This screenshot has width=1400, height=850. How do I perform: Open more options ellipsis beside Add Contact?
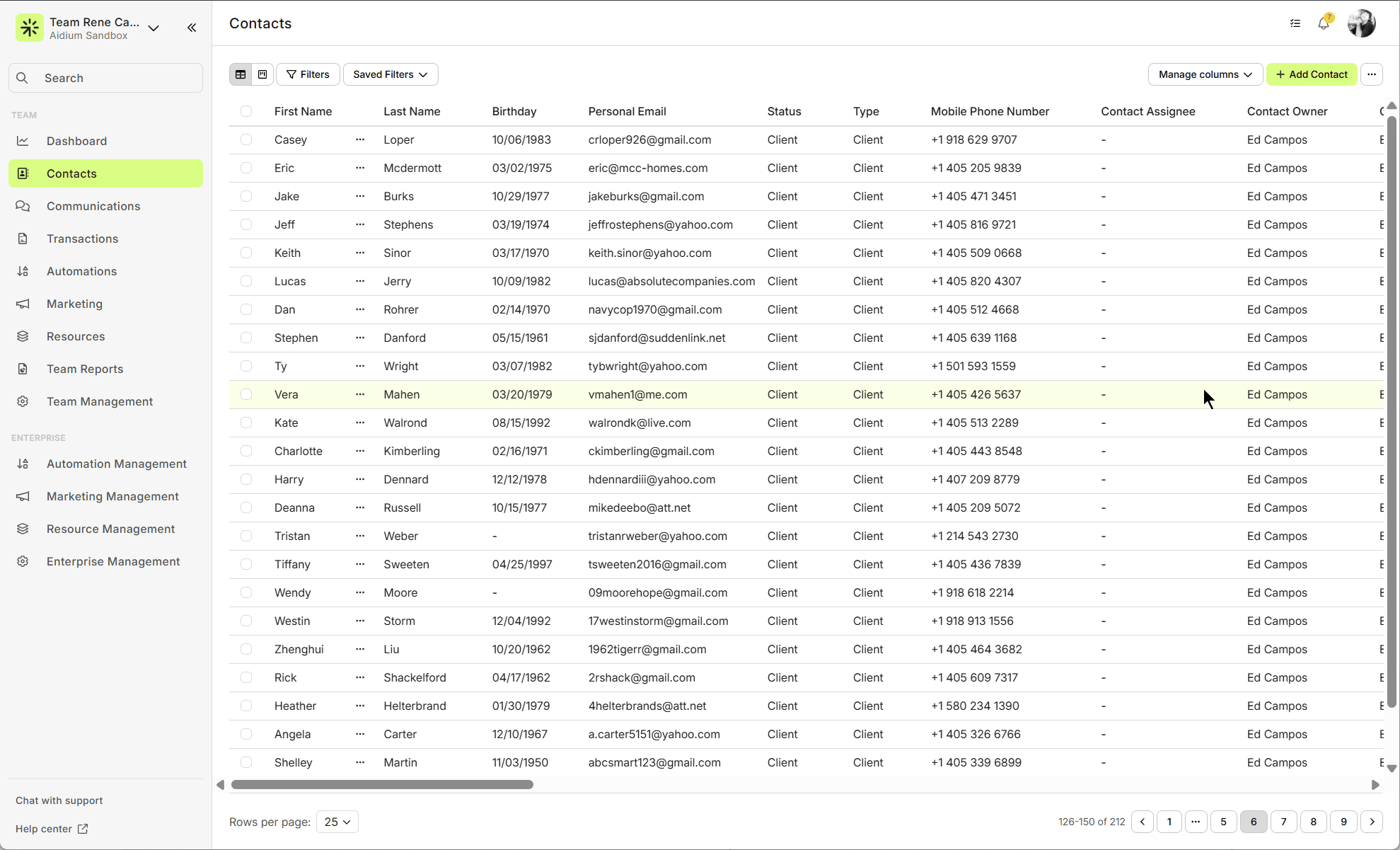coord(1372,74)
